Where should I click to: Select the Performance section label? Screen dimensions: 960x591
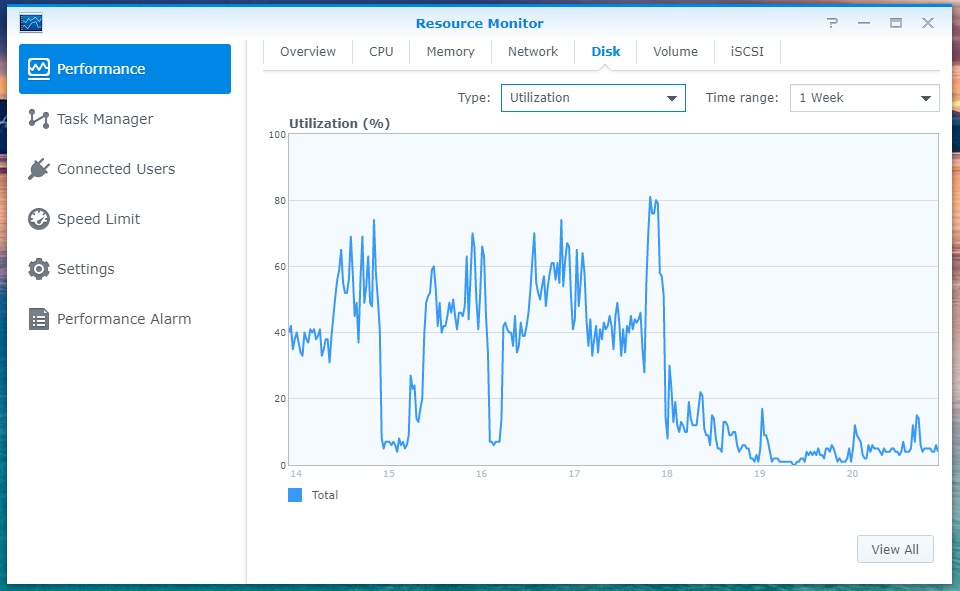coord(101,69)
